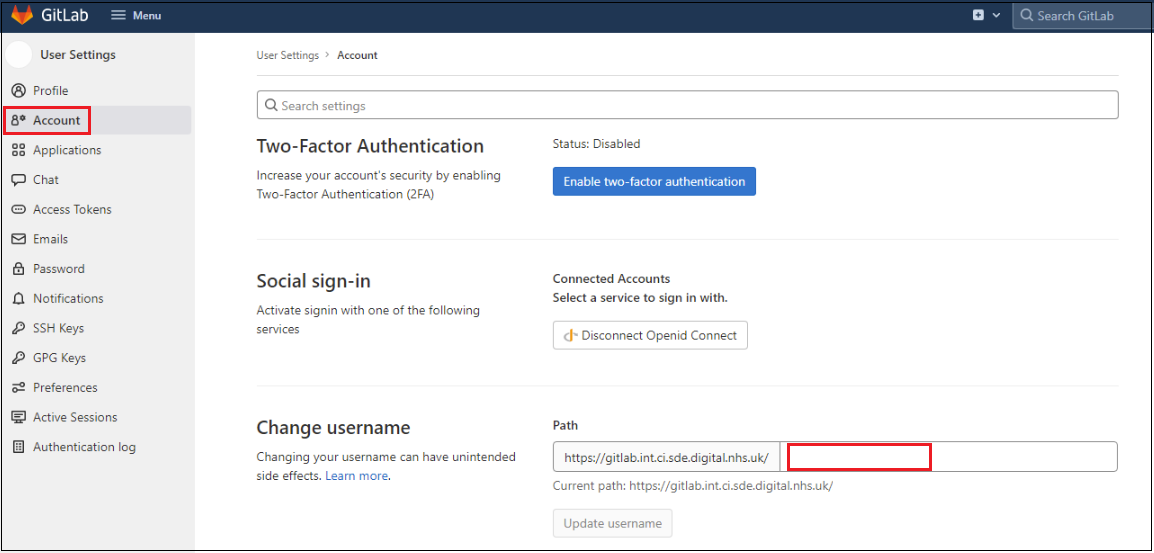Open Emails settings
The height and width of the screenshot is (553, 1154).
pyautogui.click(x=50, y=239)
